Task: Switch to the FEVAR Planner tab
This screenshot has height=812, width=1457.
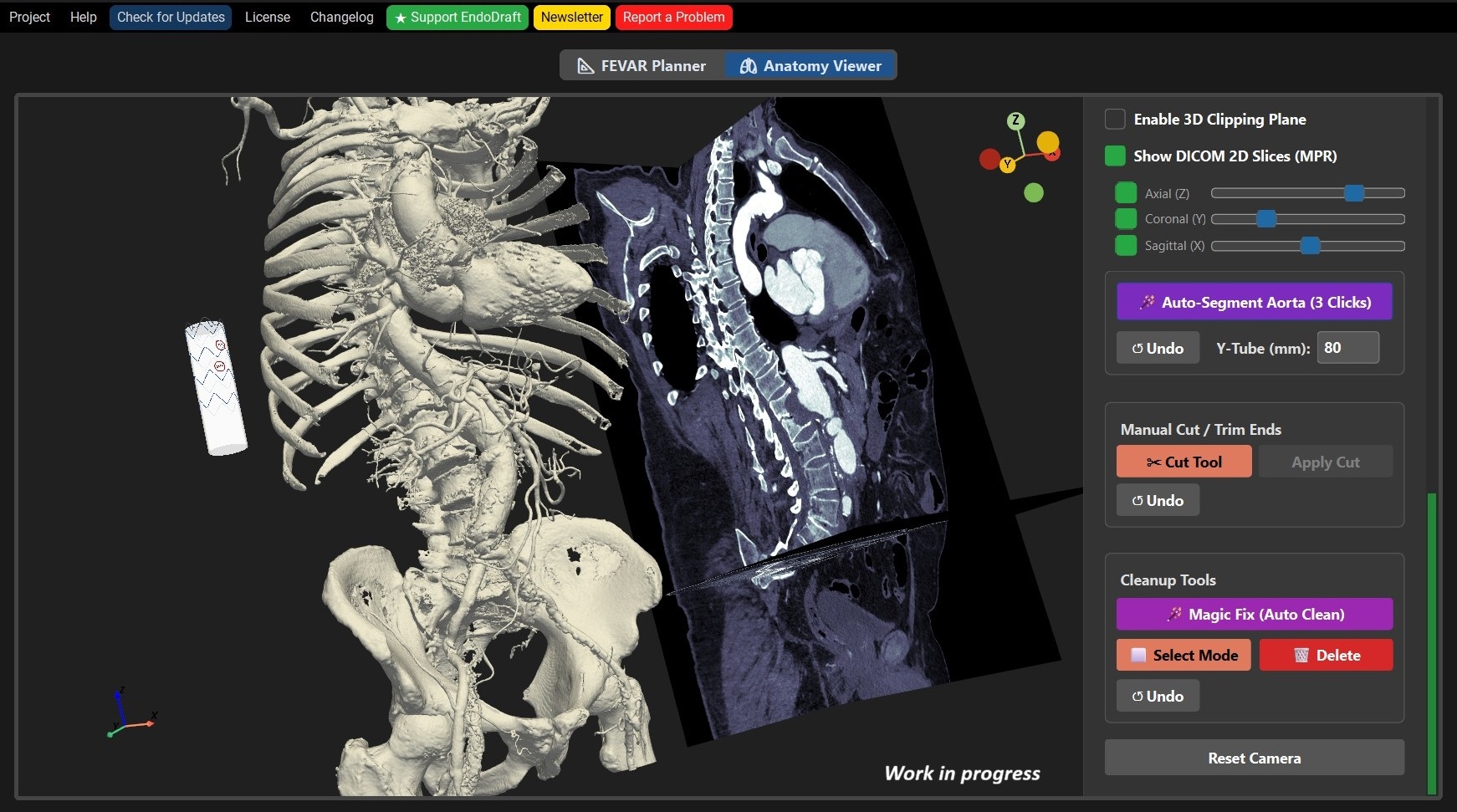Action: click(642, 65)
